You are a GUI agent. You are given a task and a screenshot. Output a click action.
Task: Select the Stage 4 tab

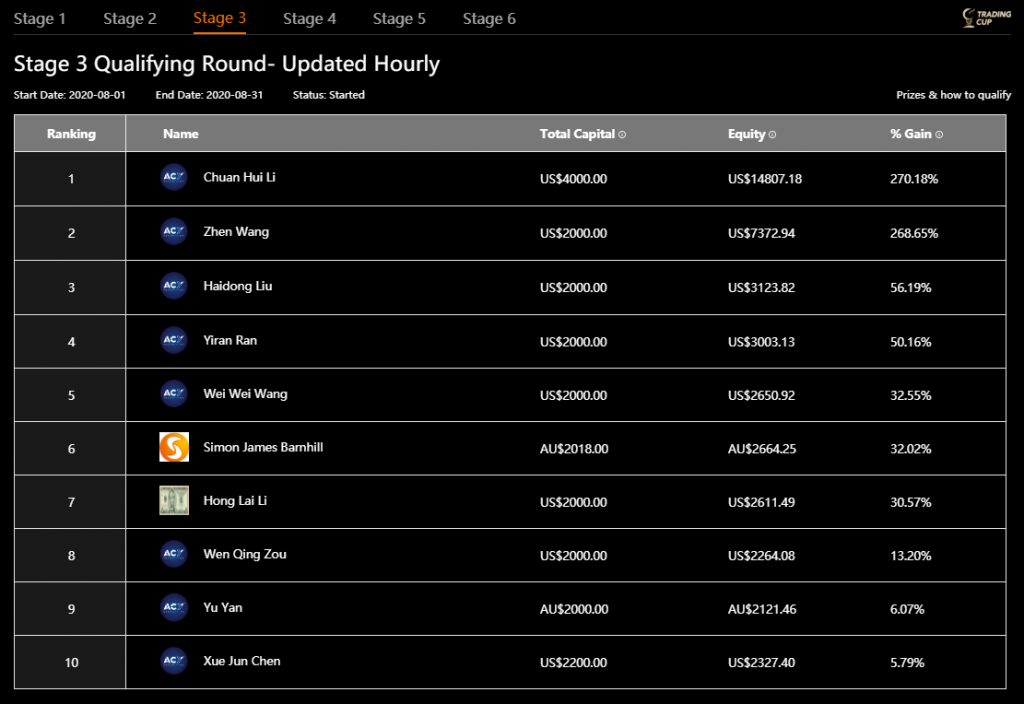pos(310,18)
